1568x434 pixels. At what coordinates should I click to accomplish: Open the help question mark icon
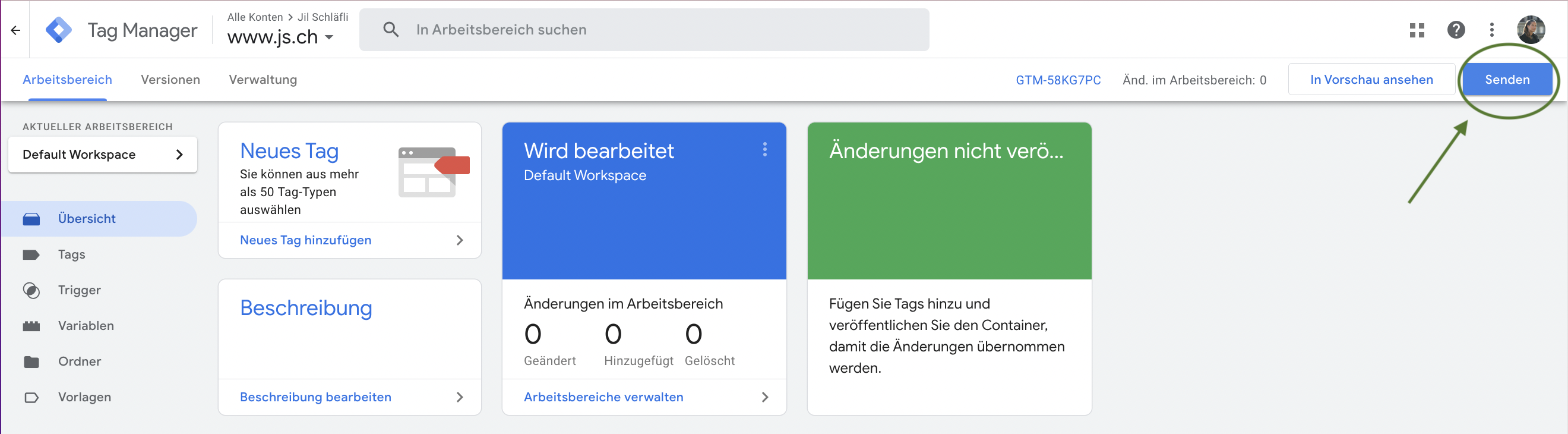pyautogui.click(x=1455, y=30)
